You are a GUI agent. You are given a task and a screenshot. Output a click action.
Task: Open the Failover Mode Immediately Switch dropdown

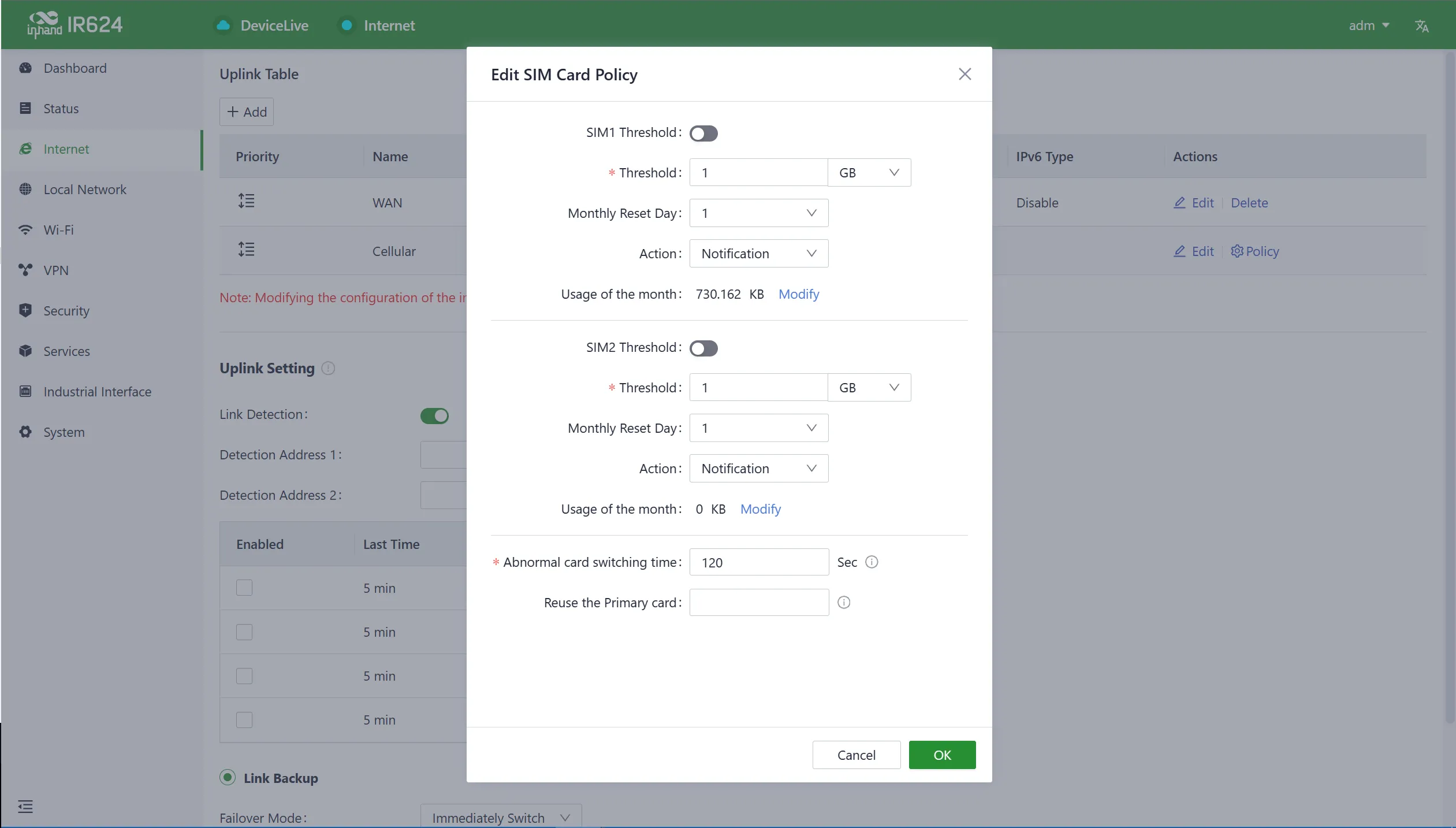tap(501, 817)
